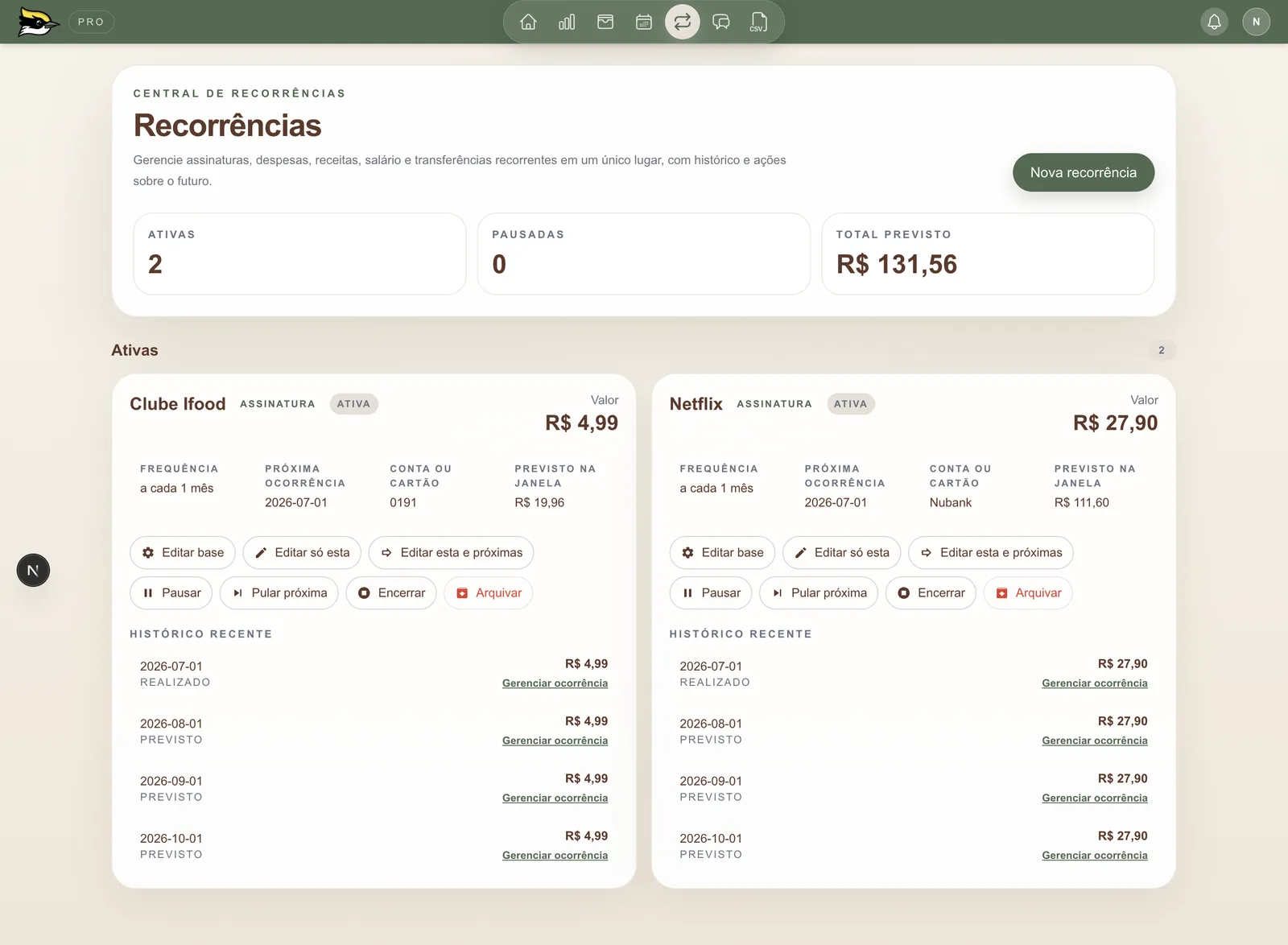Manage Netflix 2026-10-01 occurrence
The height and width of the screenshot is (945, 1288).
coord(1095,856)
